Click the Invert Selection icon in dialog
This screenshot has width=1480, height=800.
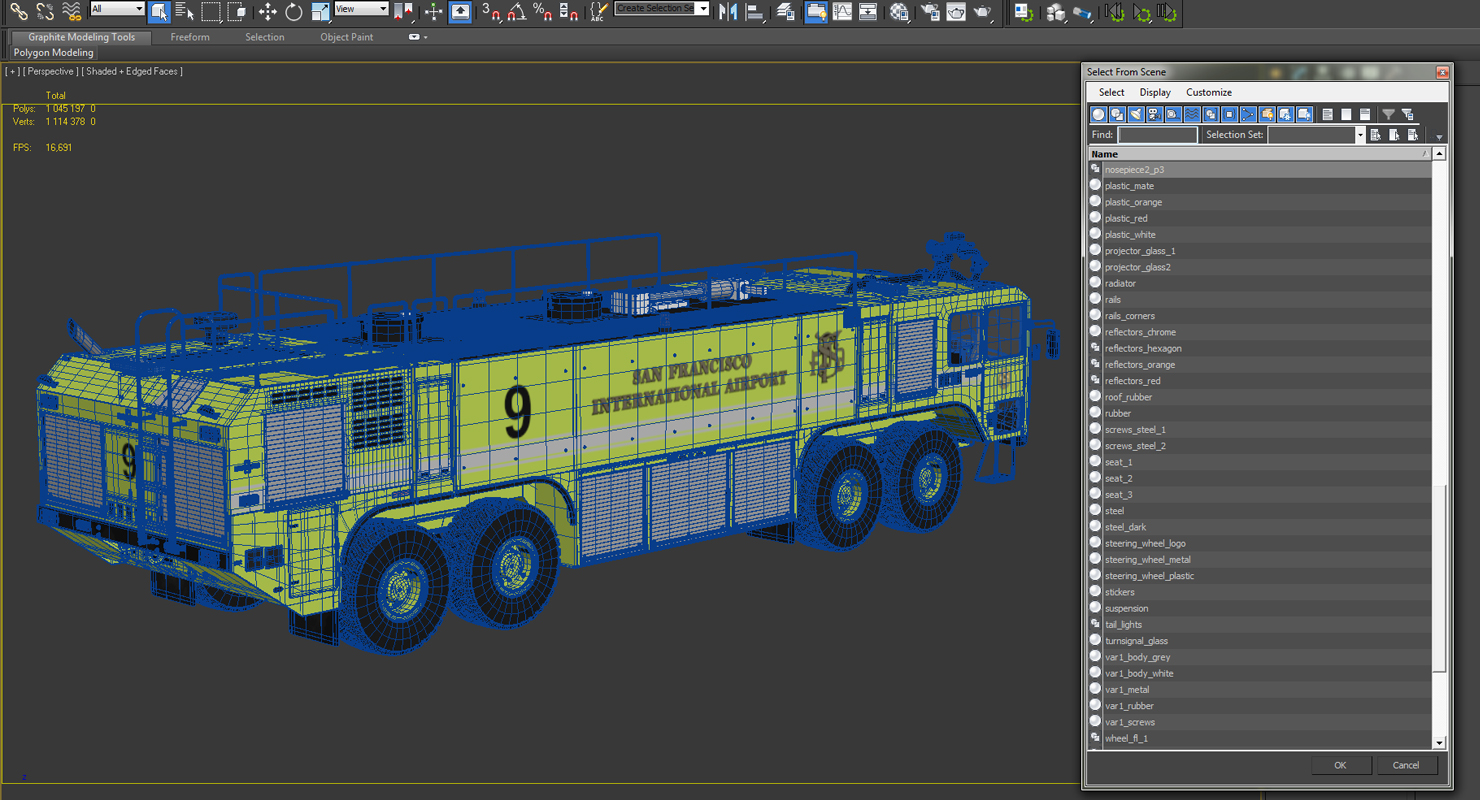point(1365,114)
